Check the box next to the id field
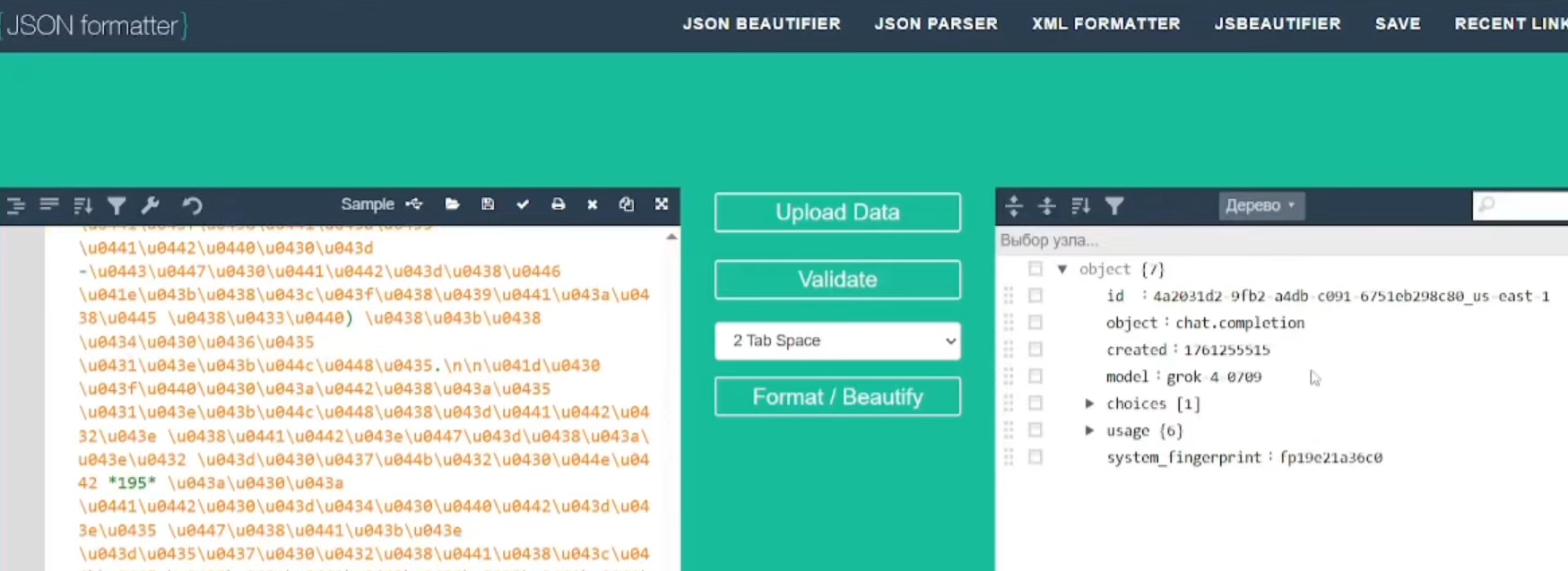Screen dimensions: 1568x571 pyautogui.click(x=1035, y=296)
